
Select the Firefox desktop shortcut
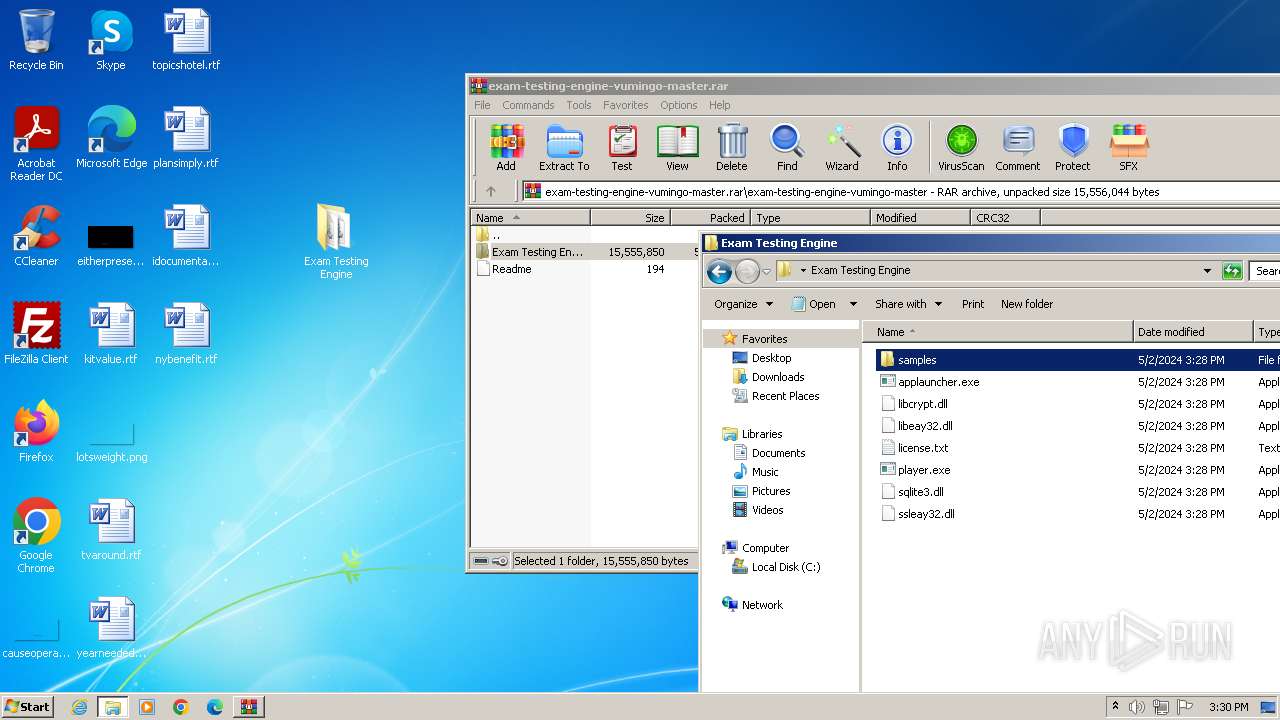point(36,432)
